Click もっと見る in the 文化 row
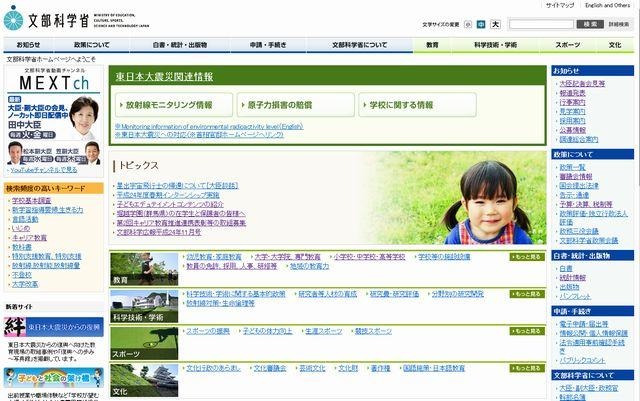 pyautogui.click(x=527, y=368)
